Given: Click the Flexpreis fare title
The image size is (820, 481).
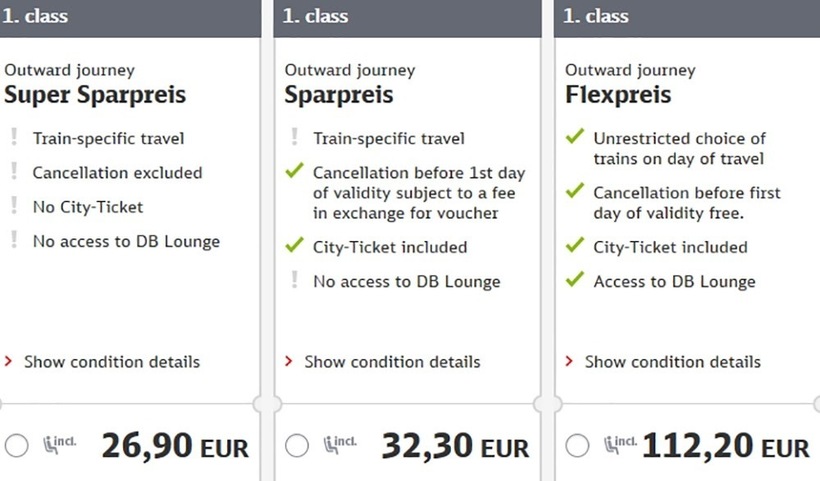Looking at the screenshot, I should pos(618,96).
